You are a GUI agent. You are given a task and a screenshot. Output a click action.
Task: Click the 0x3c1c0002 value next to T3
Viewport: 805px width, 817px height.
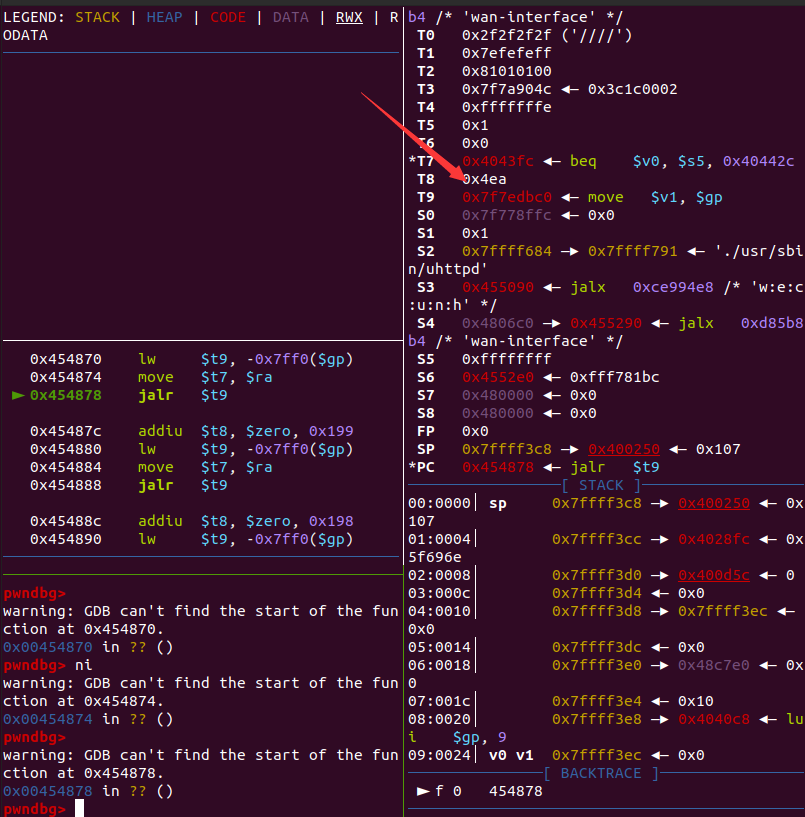(633, 89)
